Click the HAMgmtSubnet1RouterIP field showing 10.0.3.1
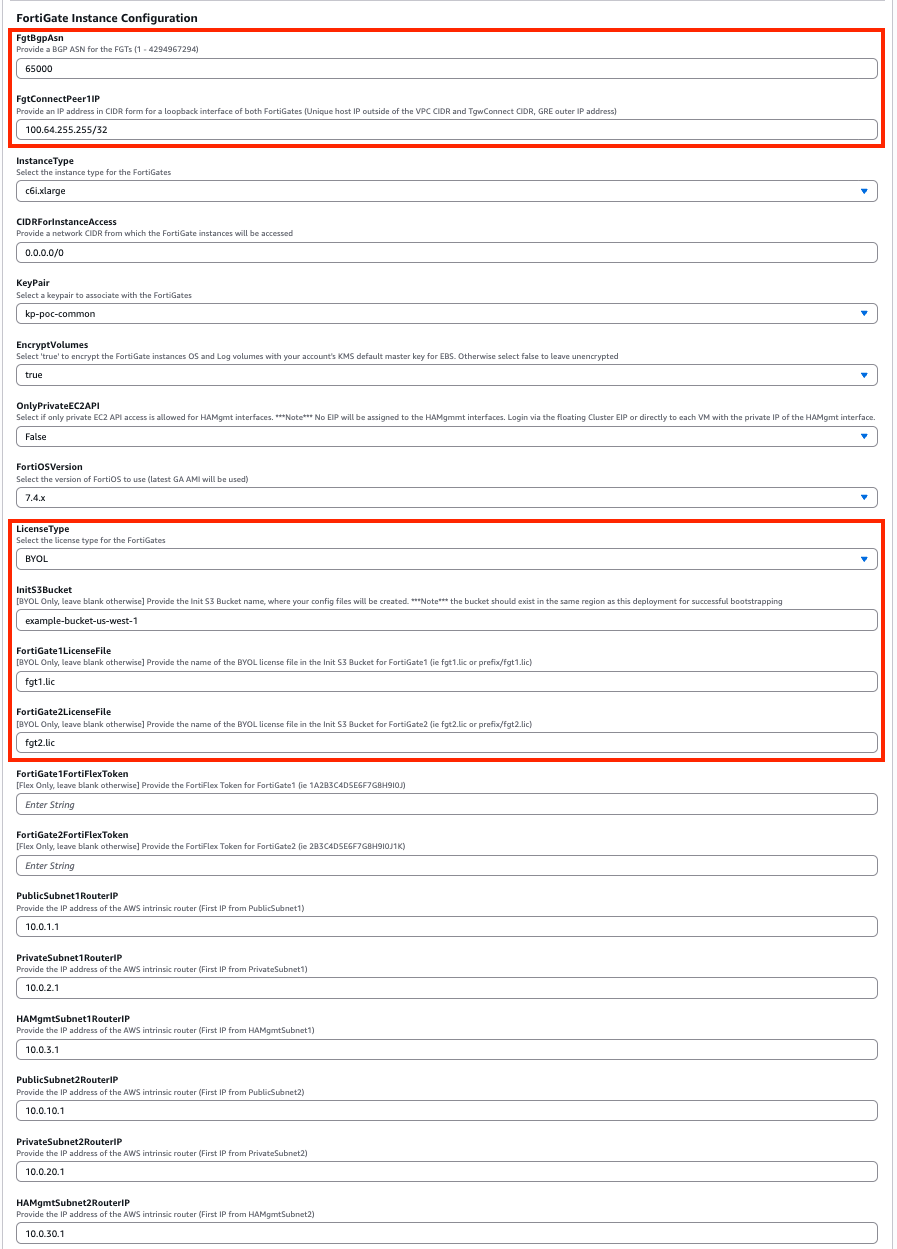 [x=446, y=1050]
